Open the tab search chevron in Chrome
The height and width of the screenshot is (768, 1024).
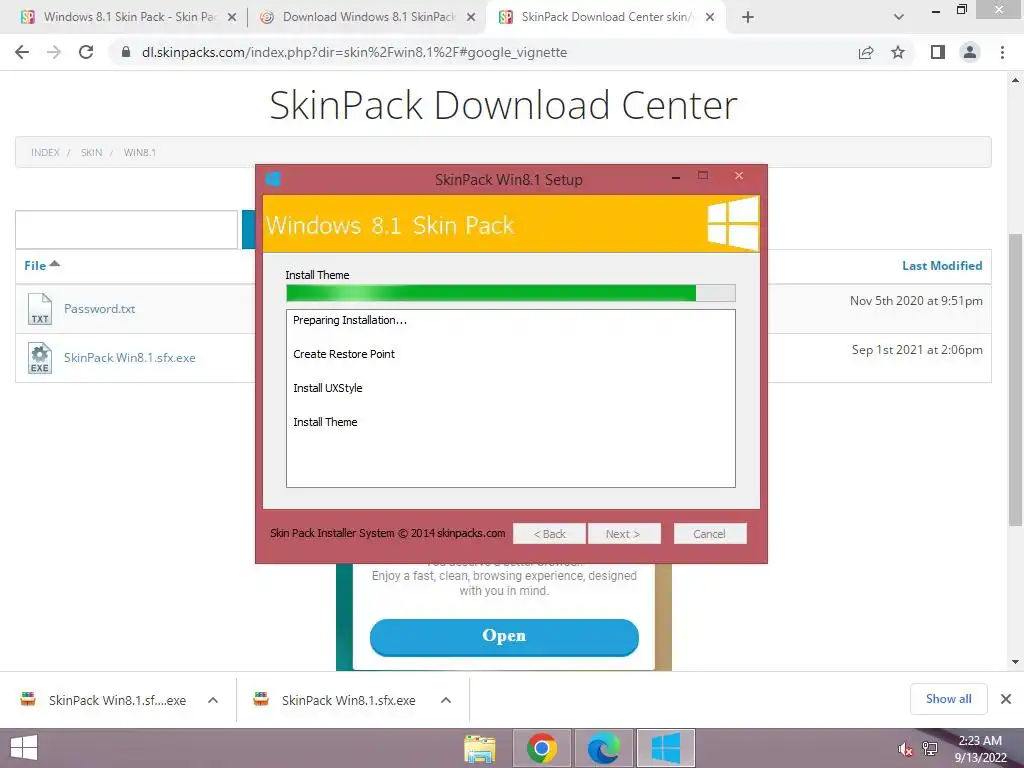click(x=899, y=17)
